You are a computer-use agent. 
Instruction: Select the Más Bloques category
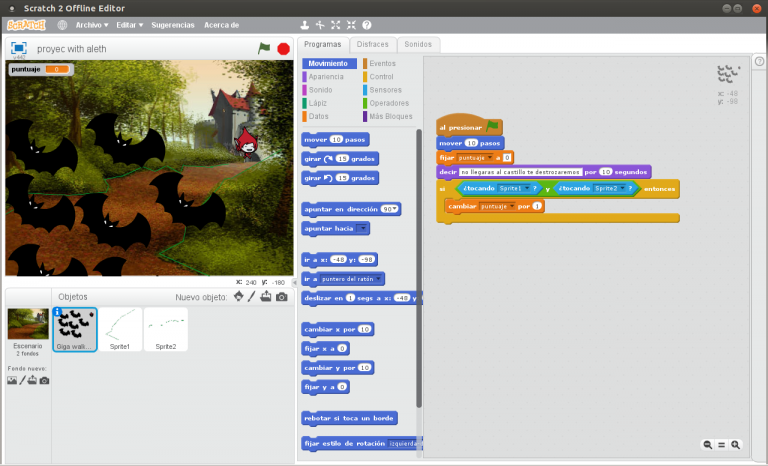coord(388,116)
